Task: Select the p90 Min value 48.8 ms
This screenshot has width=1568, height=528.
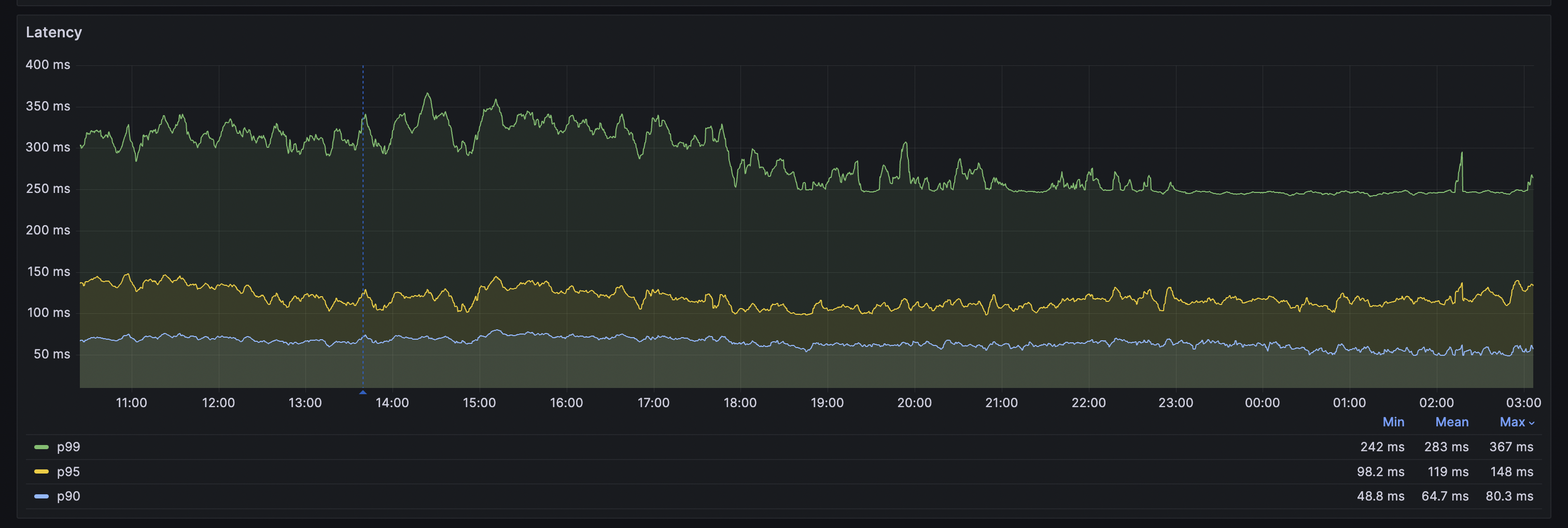Action: point(1382,496)
